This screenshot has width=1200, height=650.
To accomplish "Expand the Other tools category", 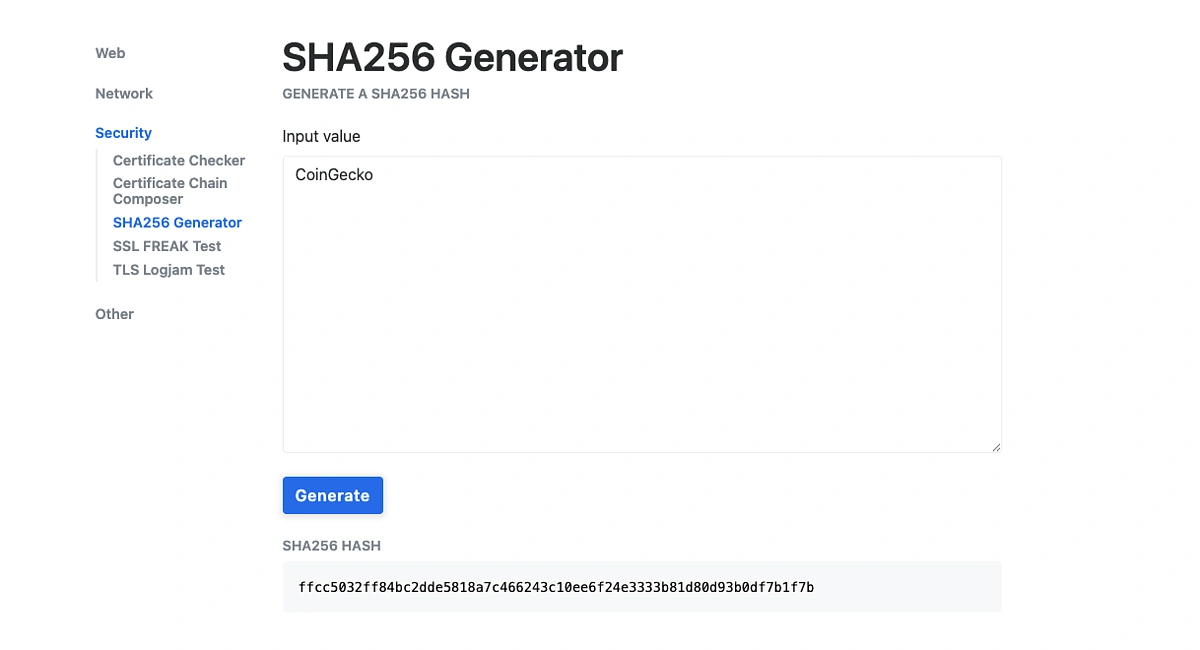I will (x=114, y=314).
